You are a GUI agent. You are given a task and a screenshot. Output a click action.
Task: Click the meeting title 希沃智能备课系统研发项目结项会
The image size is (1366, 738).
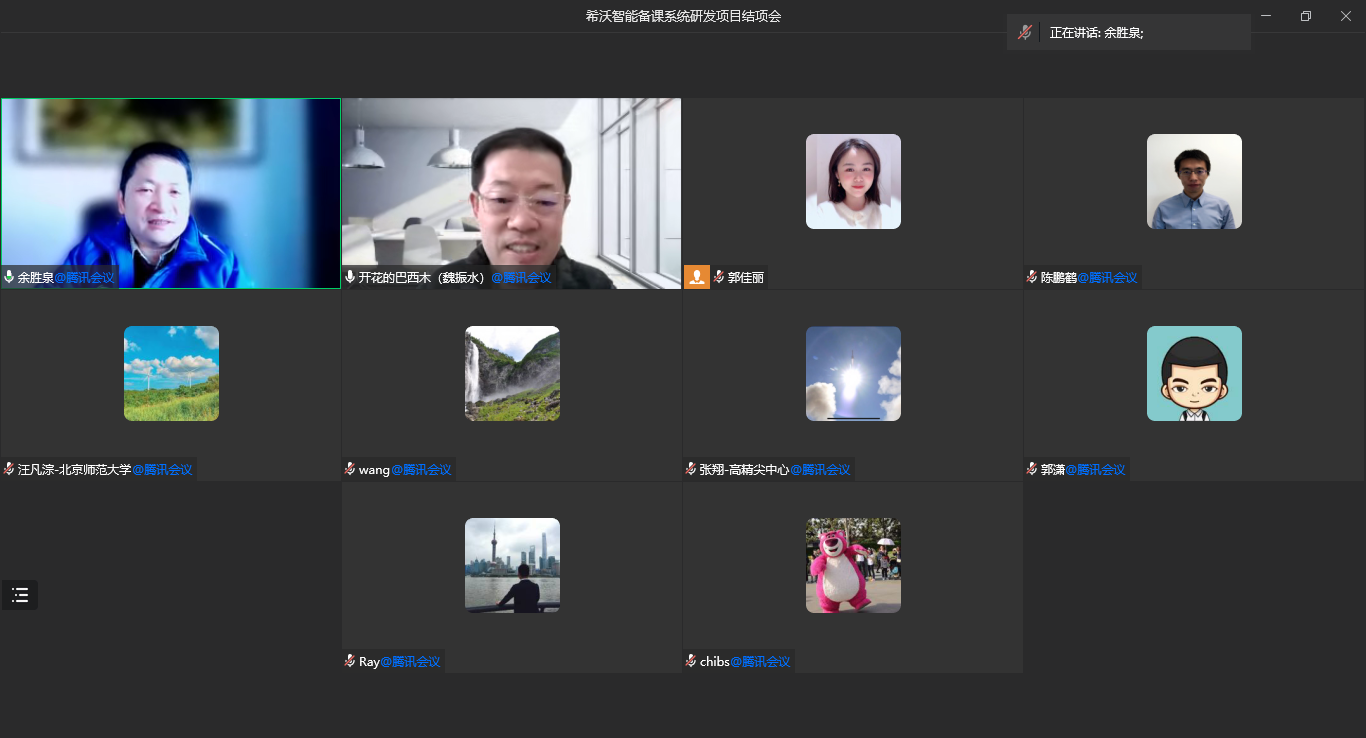683,16
